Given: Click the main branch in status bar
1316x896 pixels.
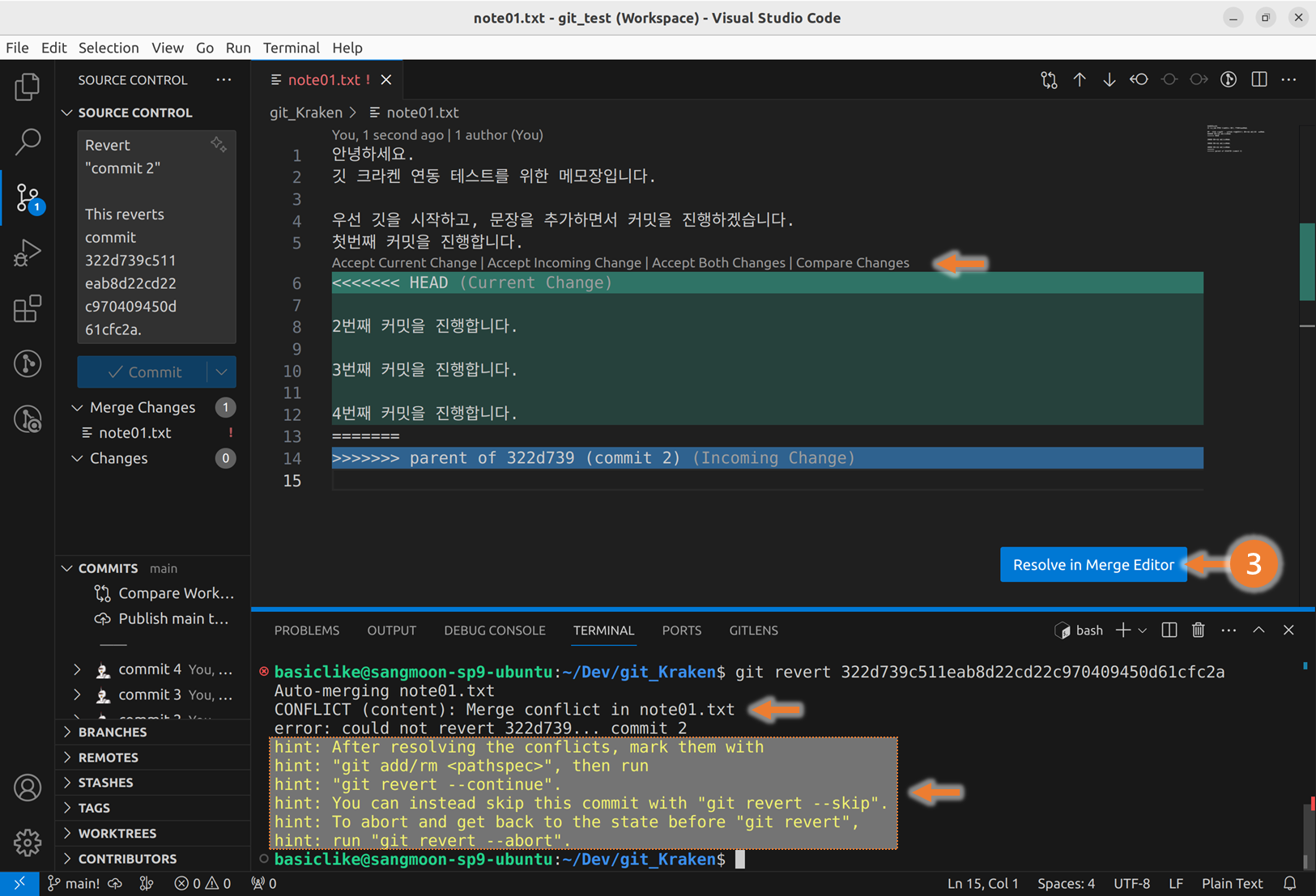Looking at the screenshot, I should click(75, 884).
